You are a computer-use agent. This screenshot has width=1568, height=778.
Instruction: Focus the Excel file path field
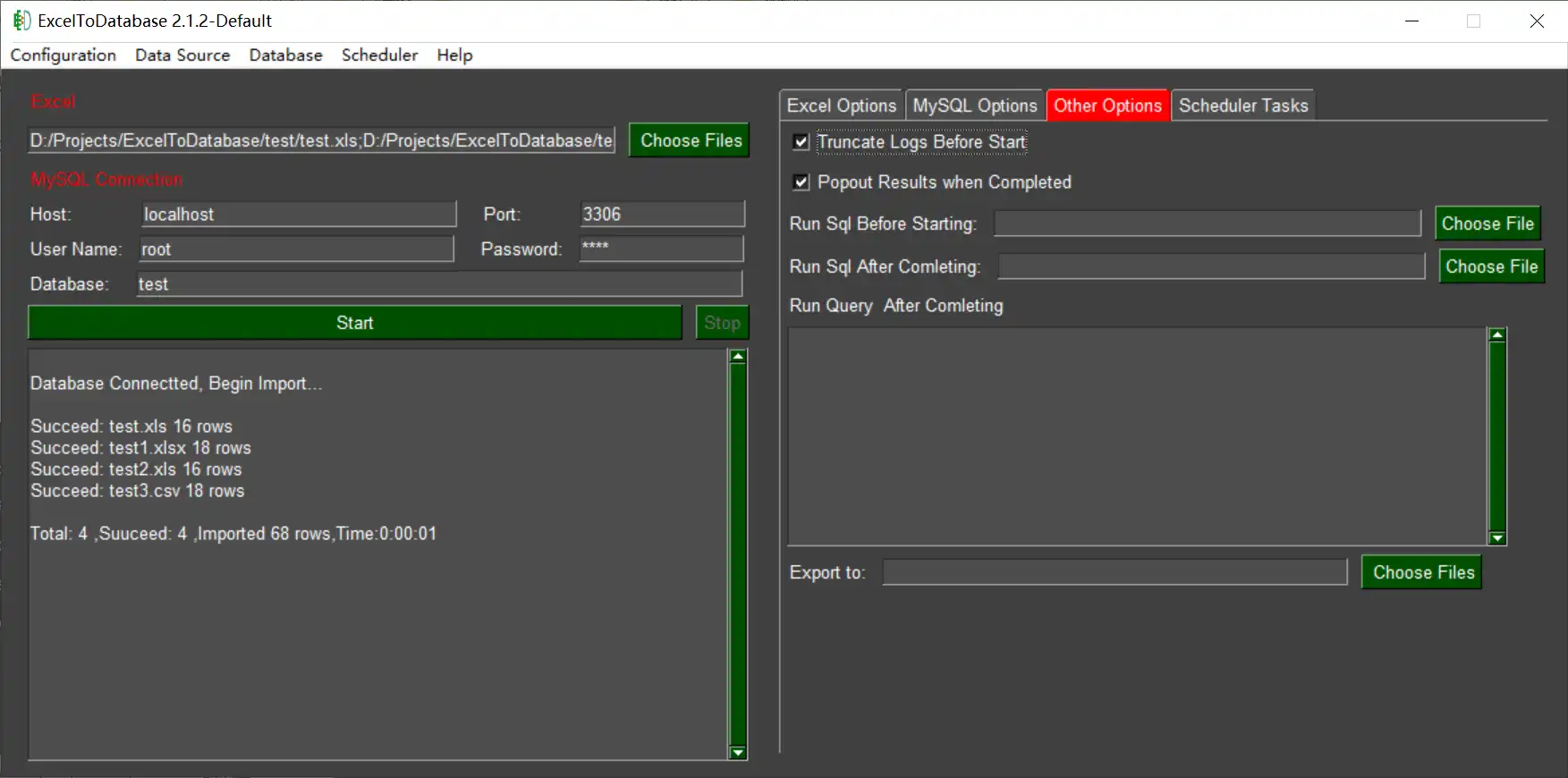(x=322, y=140)
